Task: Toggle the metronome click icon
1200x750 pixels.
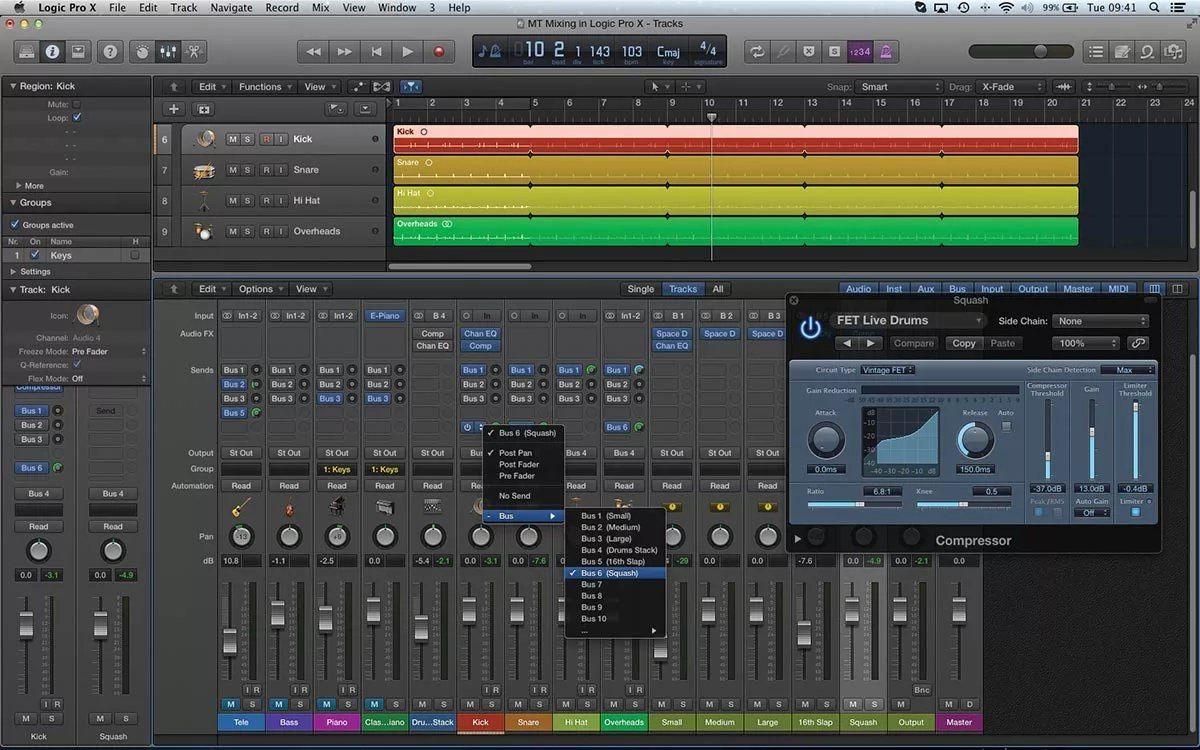Action: 885,51
